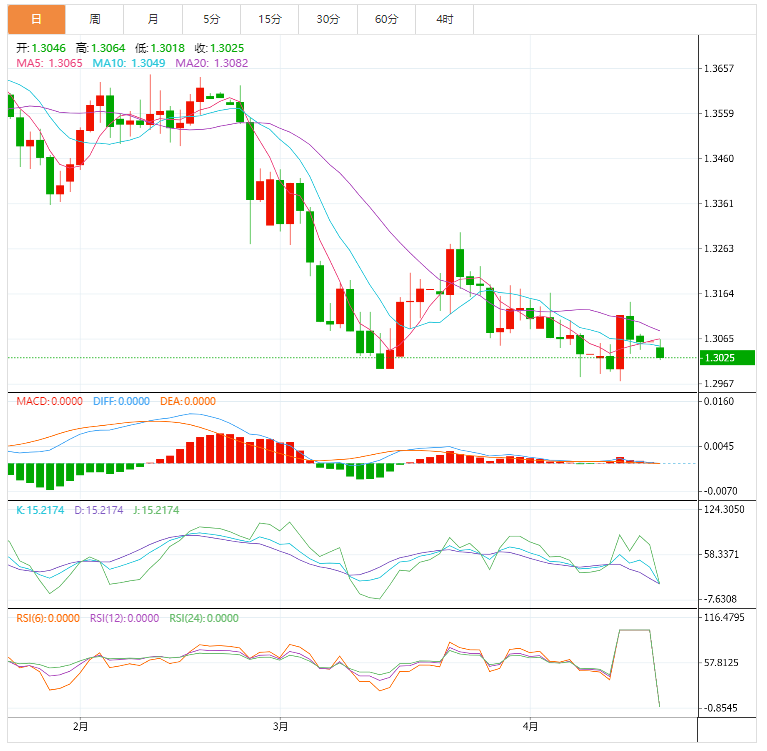Click the RSI(12):0.0000 label
The width and height of the screenshot is (767, 751).
pyautogui.click(x=124, y=618)
